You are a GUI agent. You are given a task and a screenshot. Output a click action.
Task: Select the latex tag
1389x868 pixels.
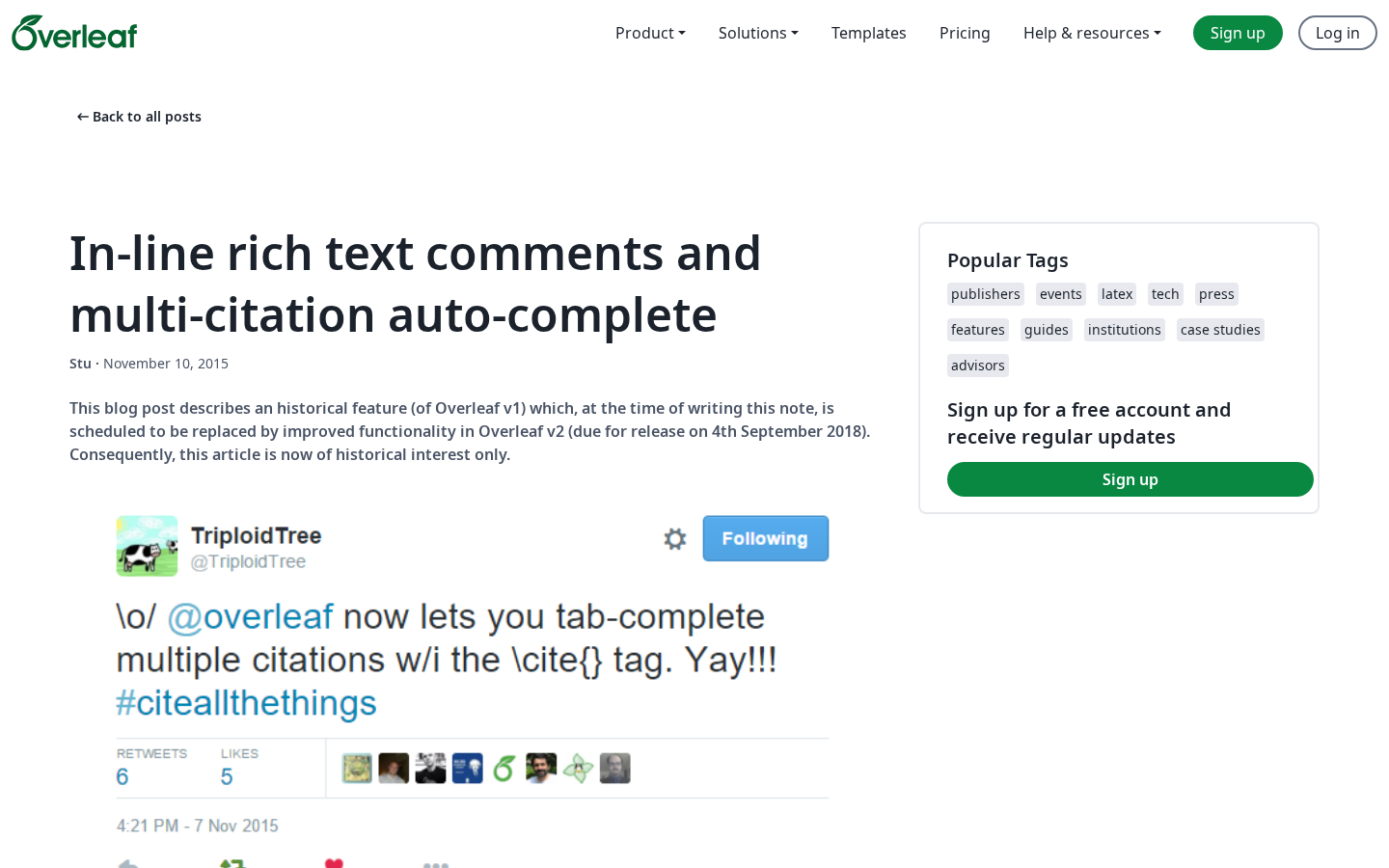(1117, 294)
